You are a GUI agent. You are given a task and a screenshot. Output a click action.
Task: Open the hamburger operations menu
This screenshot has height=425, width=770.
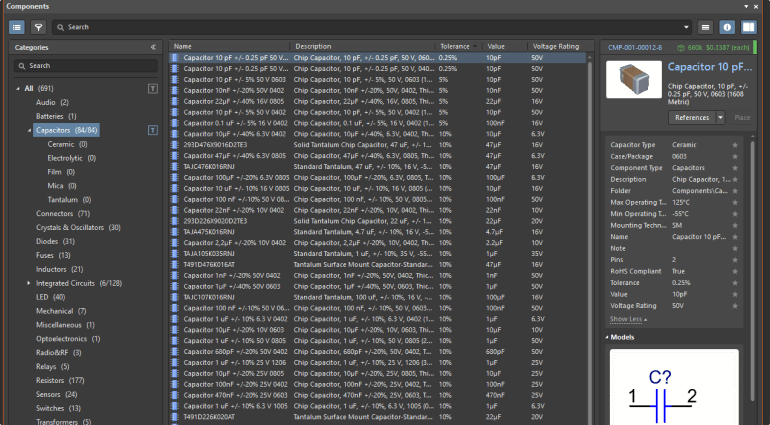(x=706, y=27)
